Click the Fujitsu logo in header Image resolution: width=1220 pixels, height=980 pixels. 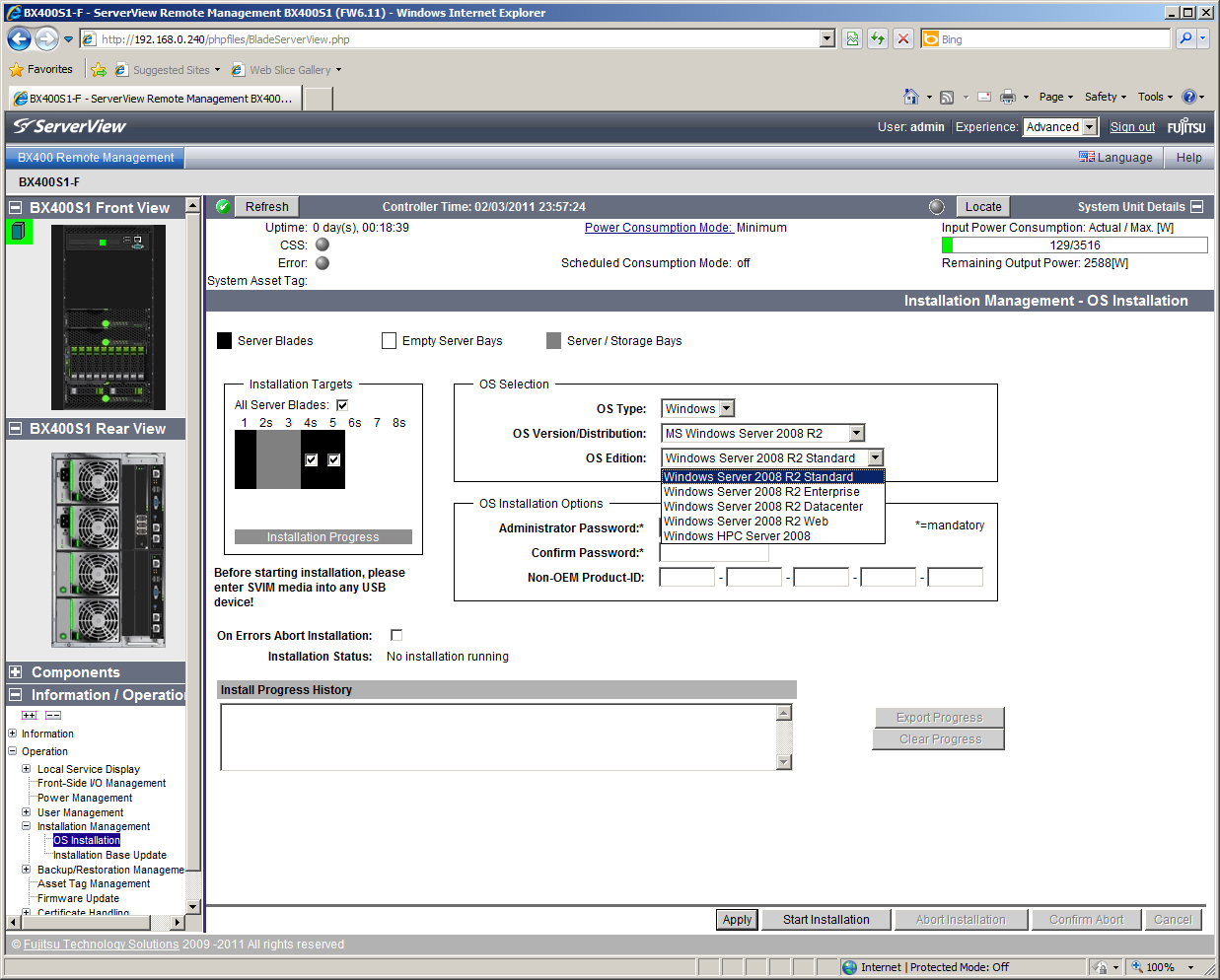coord(1186,127)
